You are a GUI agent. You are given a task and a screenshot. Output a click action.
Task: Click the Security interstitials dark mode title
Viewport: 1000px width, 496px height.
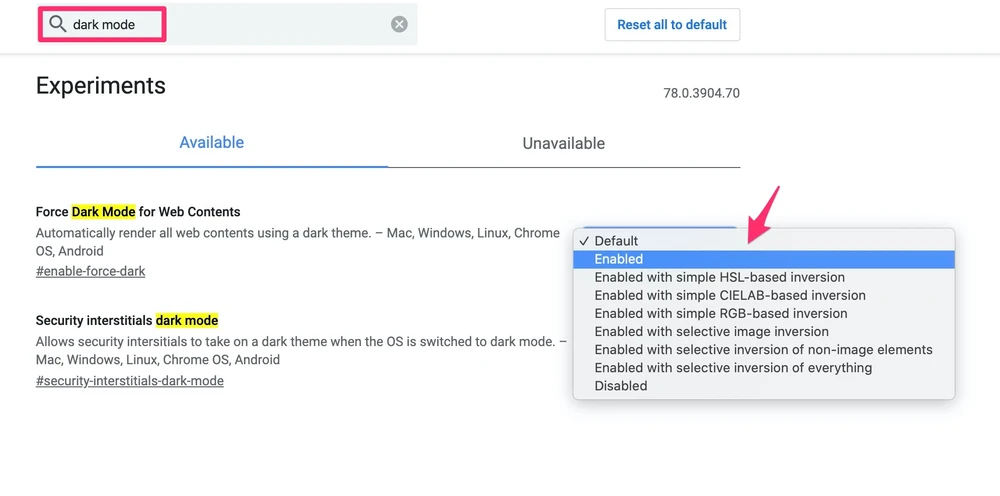(126, 321)
